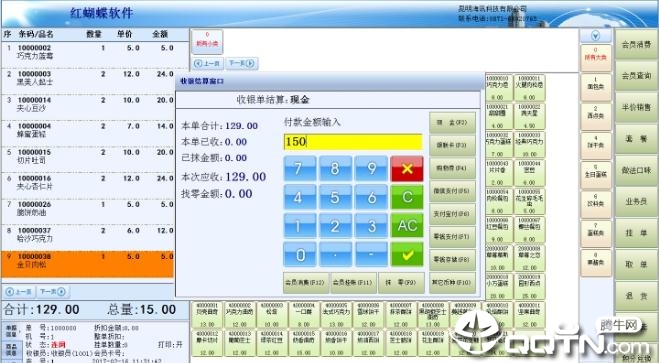Add product tile 40000004 一口酥
Image resolution: width=659 pixels, height=363 pixels.
304,315
